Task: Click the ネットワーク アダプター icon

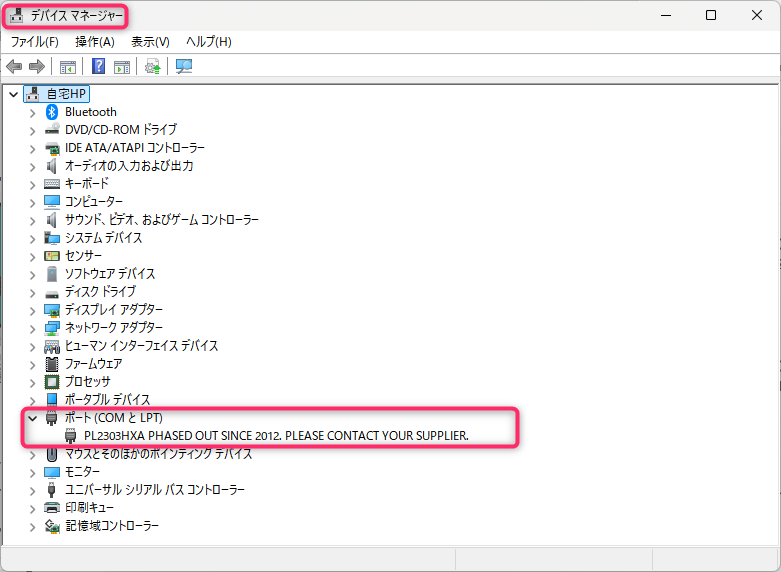Action: [x=52, y=328]
